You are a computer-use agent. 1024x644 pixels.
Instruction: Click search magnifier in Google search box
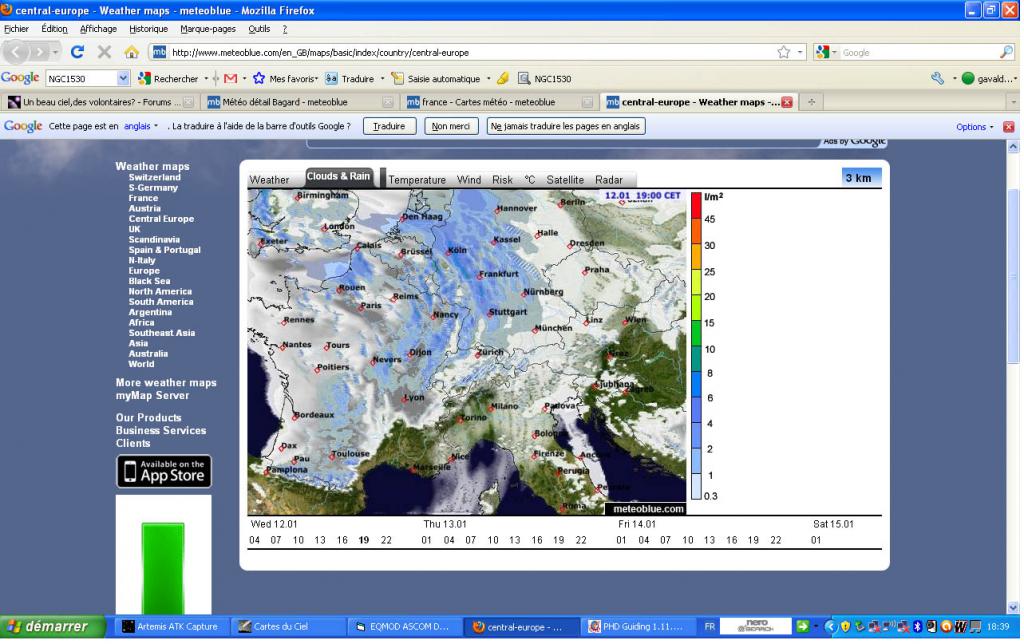[x=1006, y=52]
